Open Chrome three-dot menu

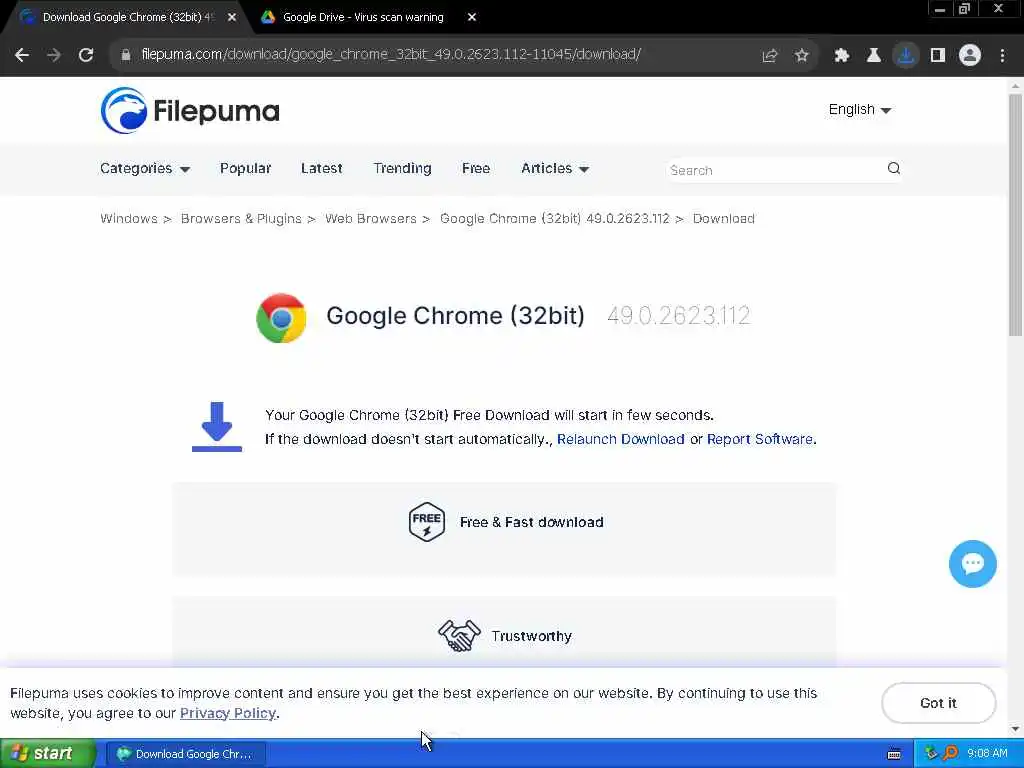tap(1002, 56)
